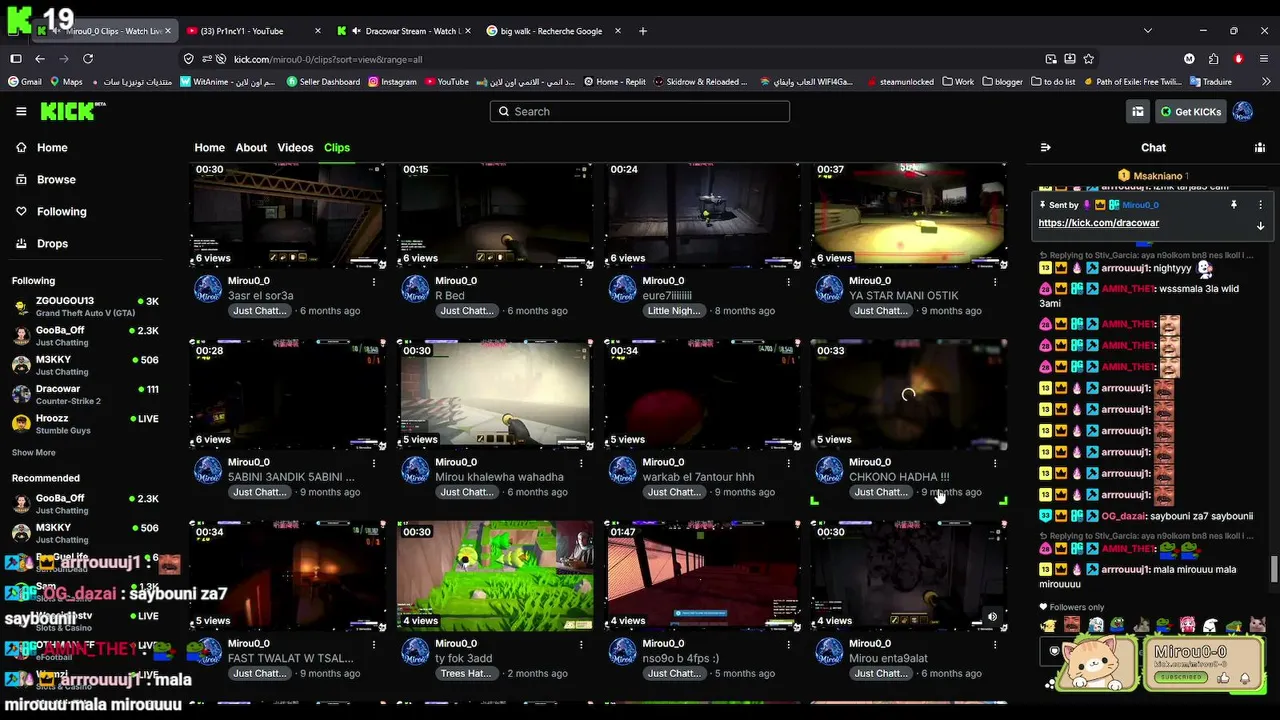Expand the pinned message down arrow
This screenshot has height=720, width=1280.
1260,225
